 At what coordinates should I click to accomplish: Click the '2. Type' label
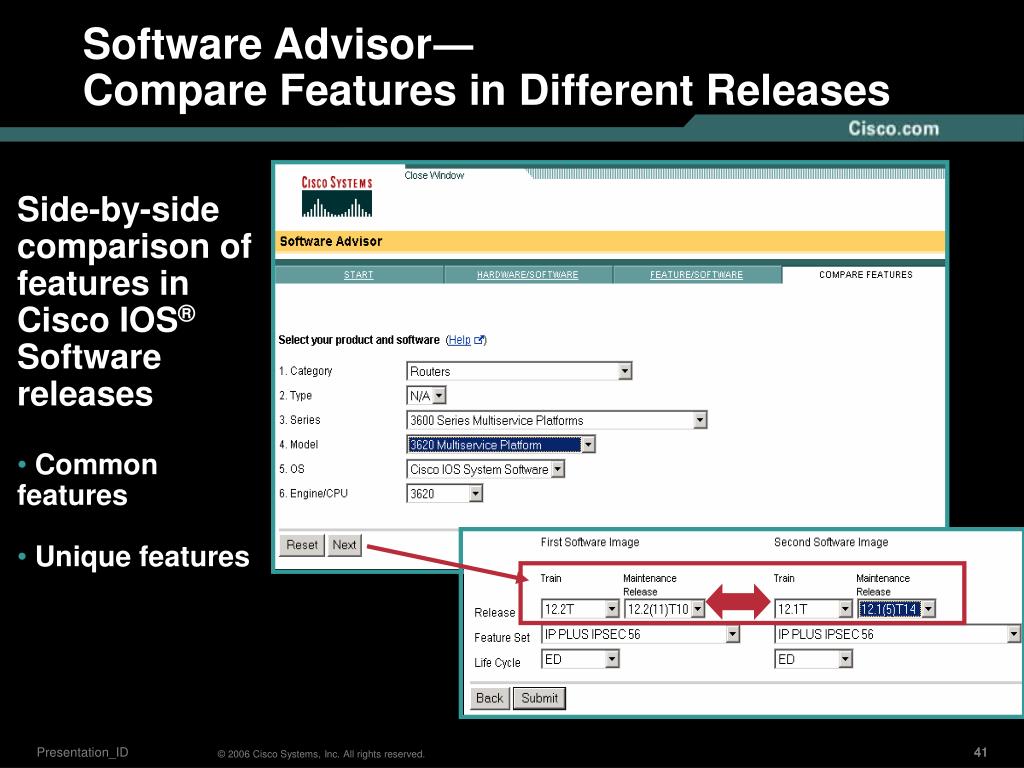[295, 396]
